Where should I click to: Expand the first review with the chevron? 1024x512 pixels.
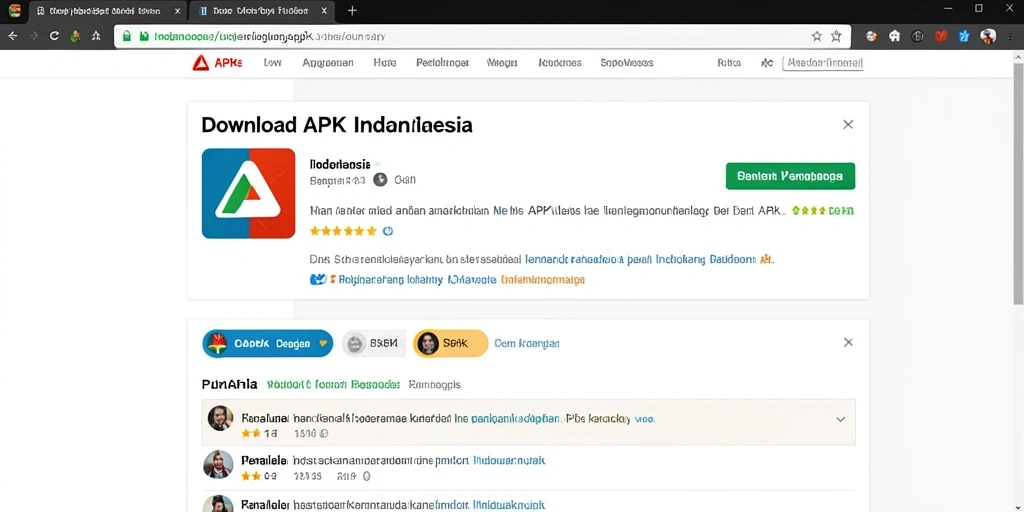841,419
